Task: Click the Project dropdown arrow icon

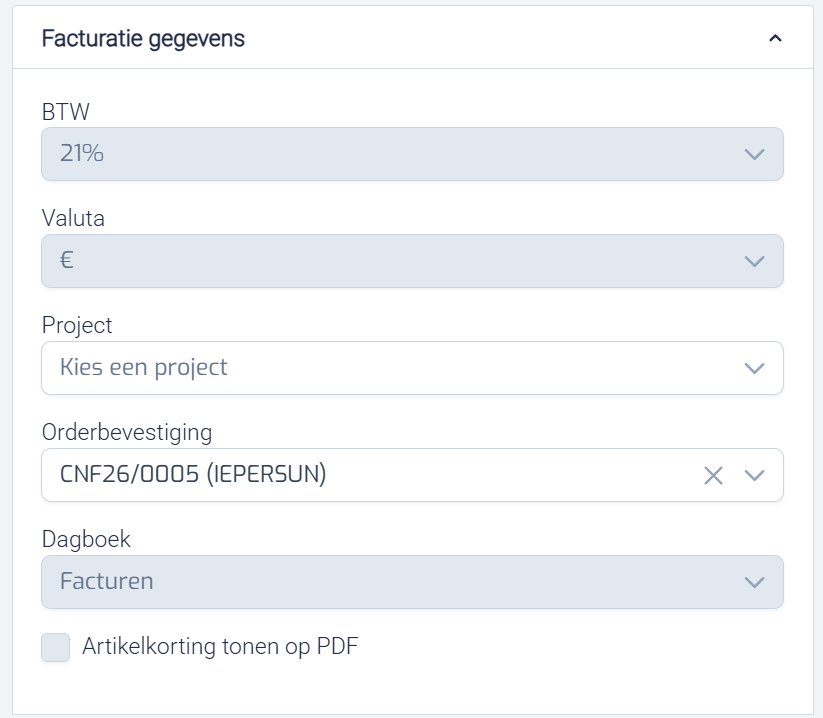Action: [x=754, y=368]
